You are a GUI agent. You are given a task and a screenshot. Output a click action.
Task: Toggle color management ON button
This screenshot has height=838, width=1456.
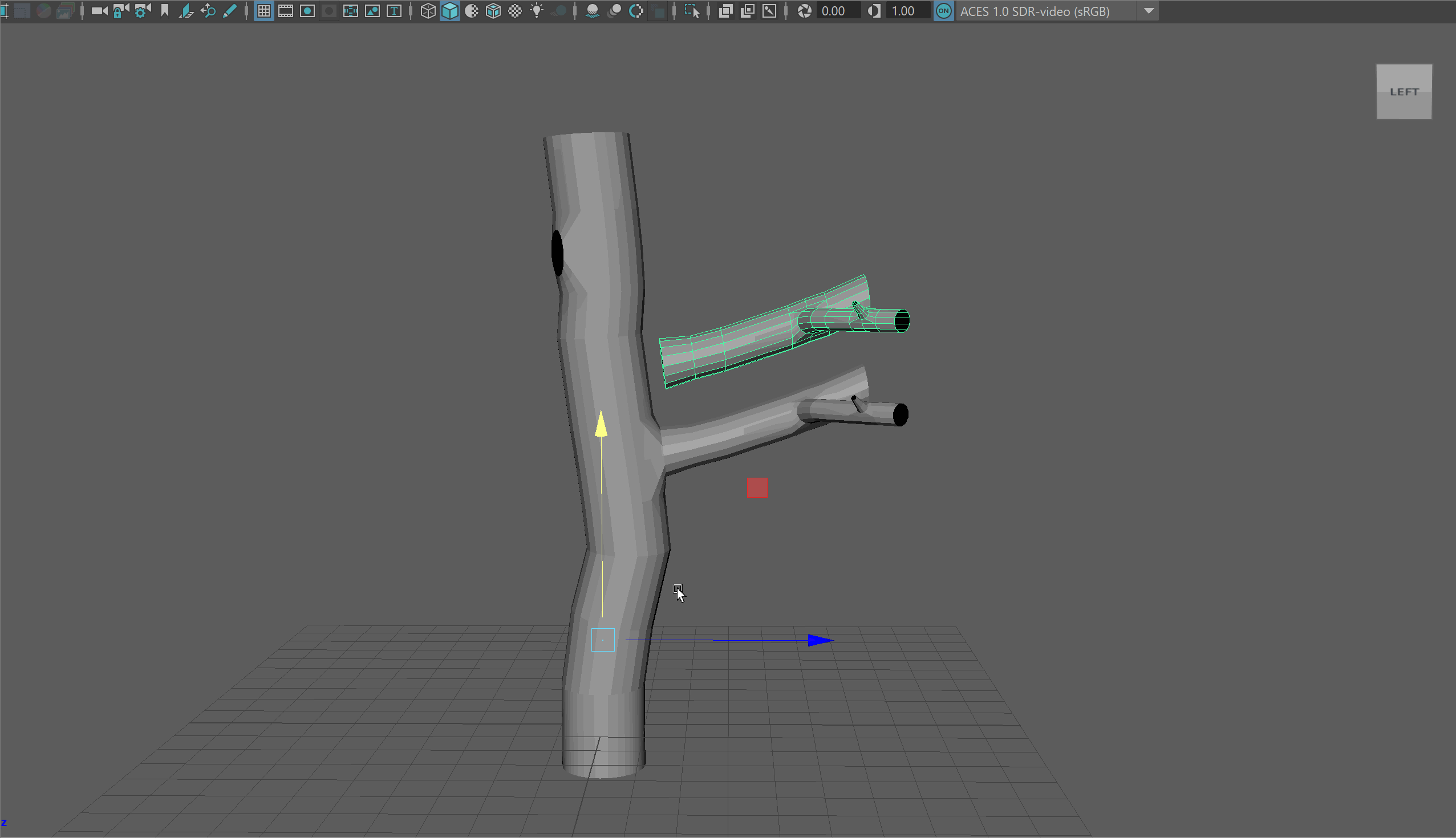click(x=943, y=11)
